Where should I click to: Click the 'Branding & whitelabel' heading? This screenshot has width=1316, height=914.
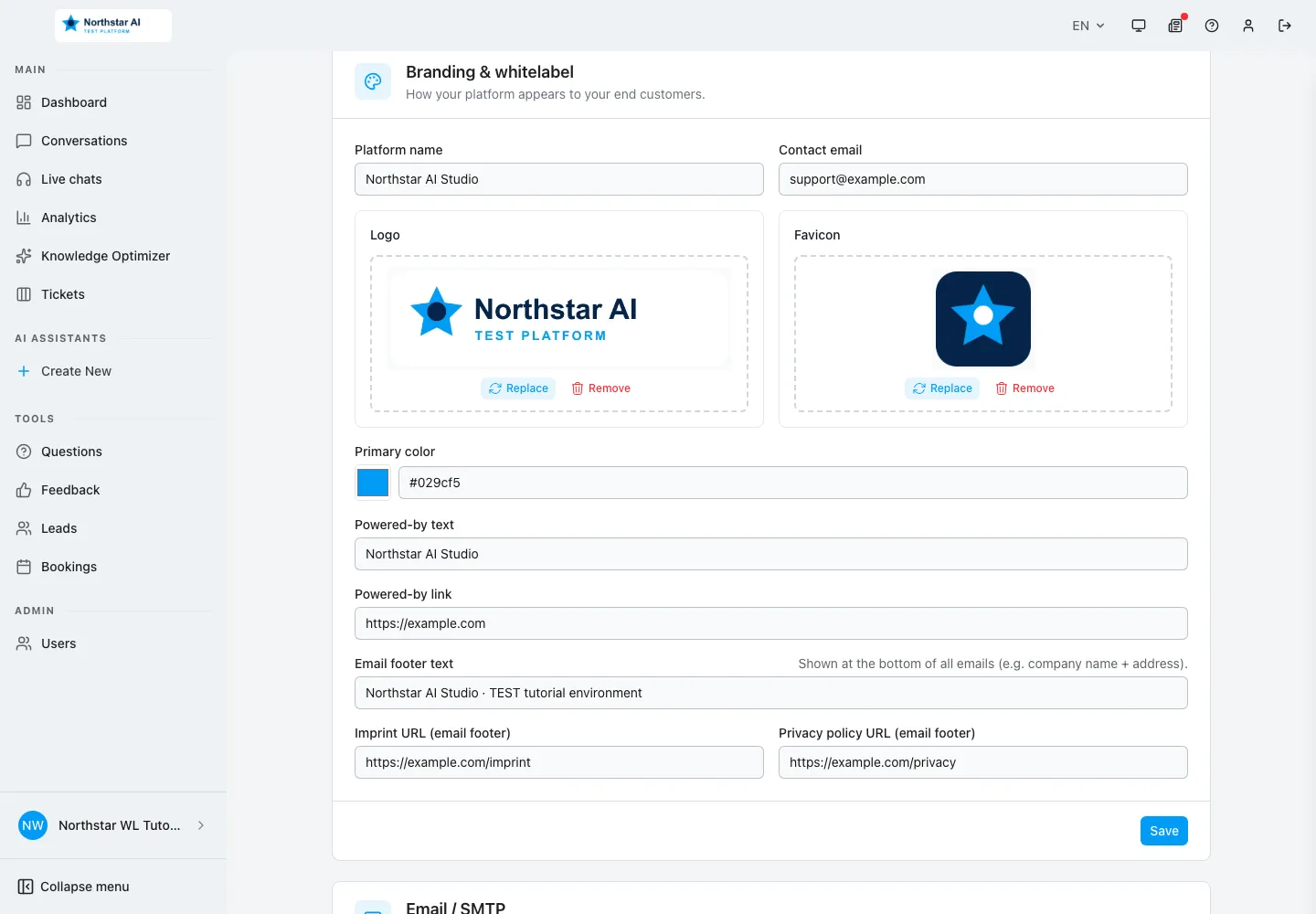pos(490,72)
